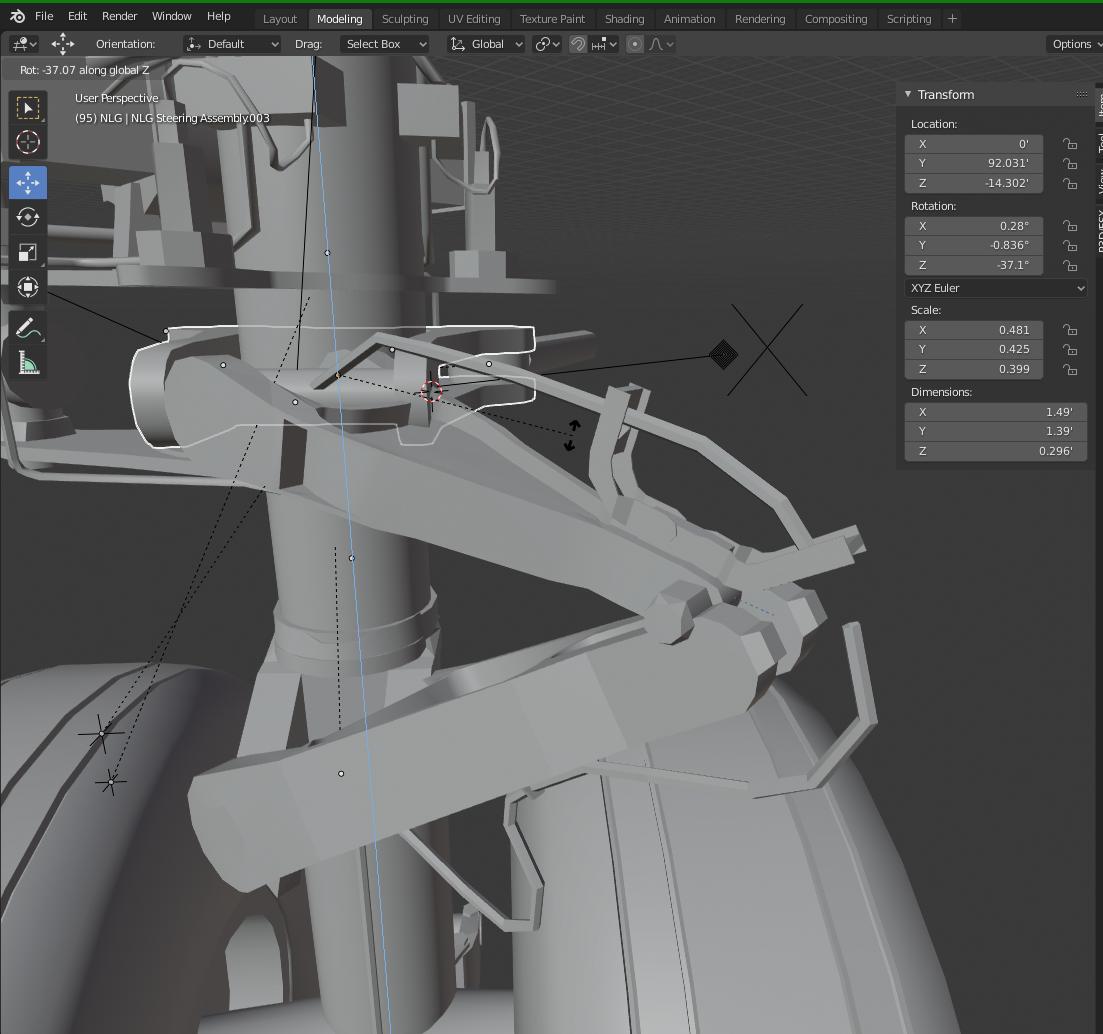Open the snapping options dropdown

[x=604, y=44]
